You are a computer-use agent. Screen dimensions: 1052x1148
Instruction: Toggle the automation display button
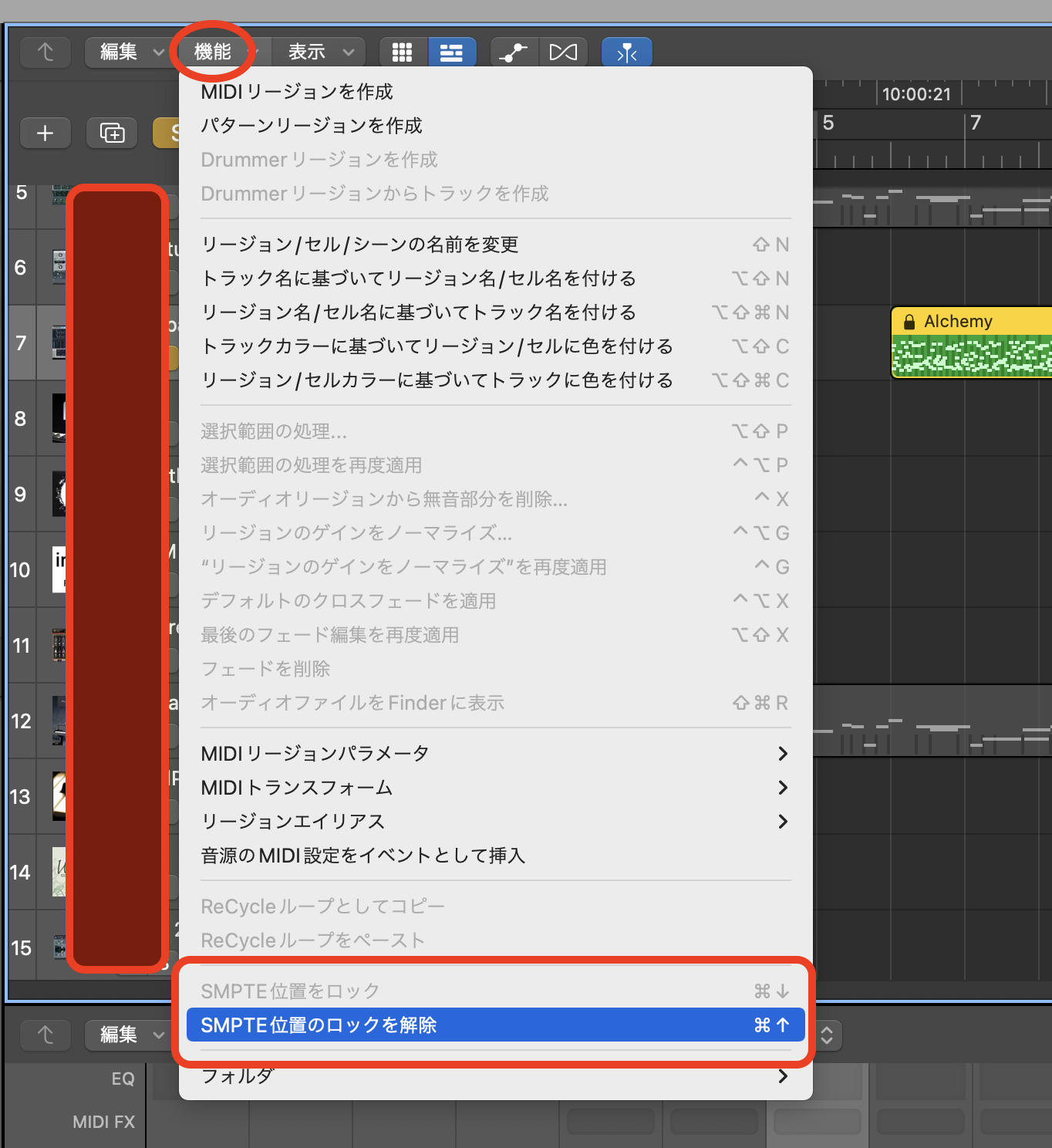click(513, 52)
